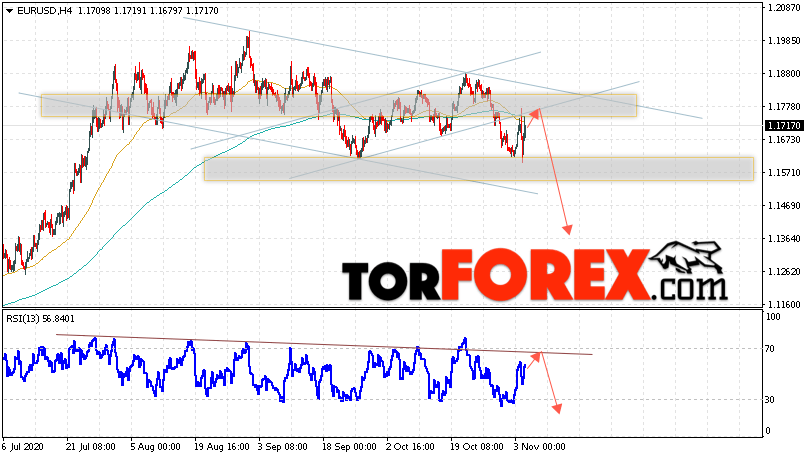Select the 2 Oct 16:00 time label
The height and width of the screenshot is (458, 808).
tap(411, 447)
